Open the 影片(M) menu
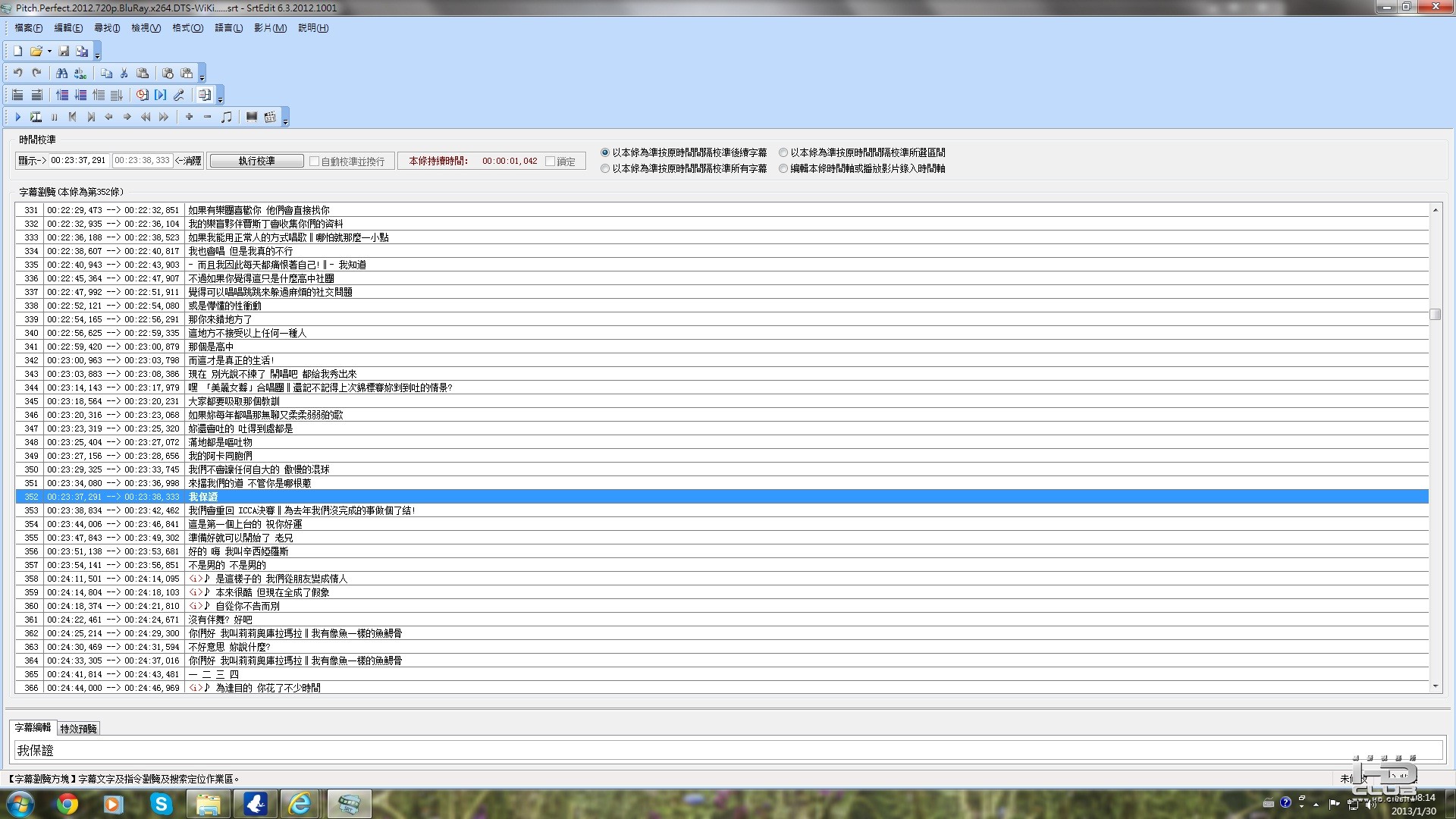The image size is (1456, 819). coord(270,28)
